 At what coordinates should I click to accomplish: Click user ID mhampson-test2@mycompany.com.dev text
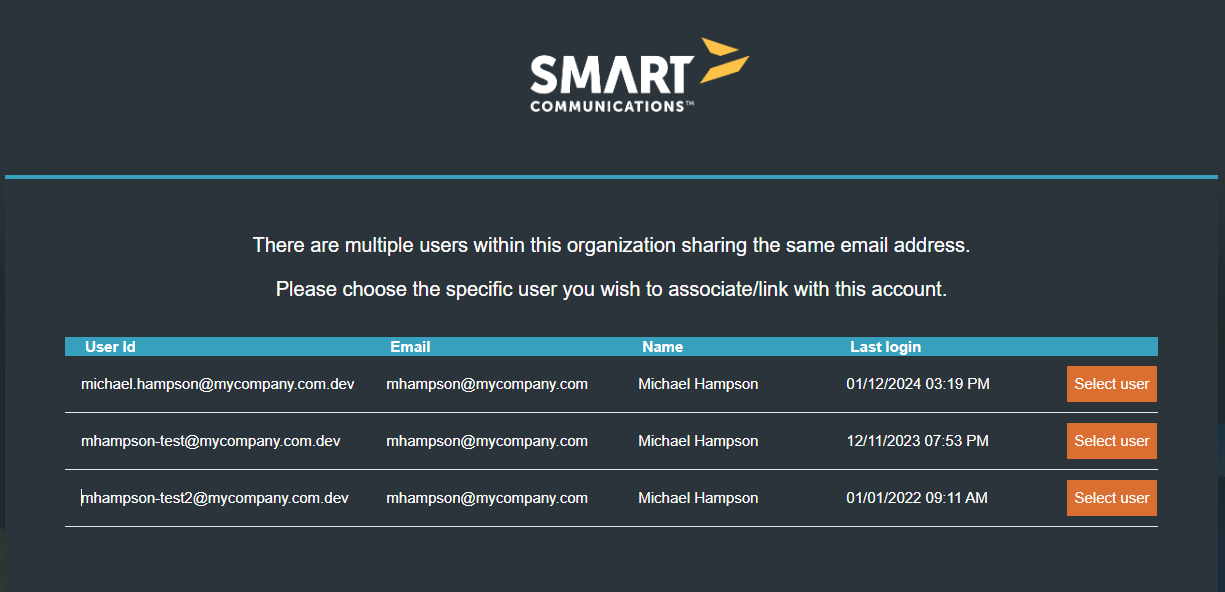(214, 498)
